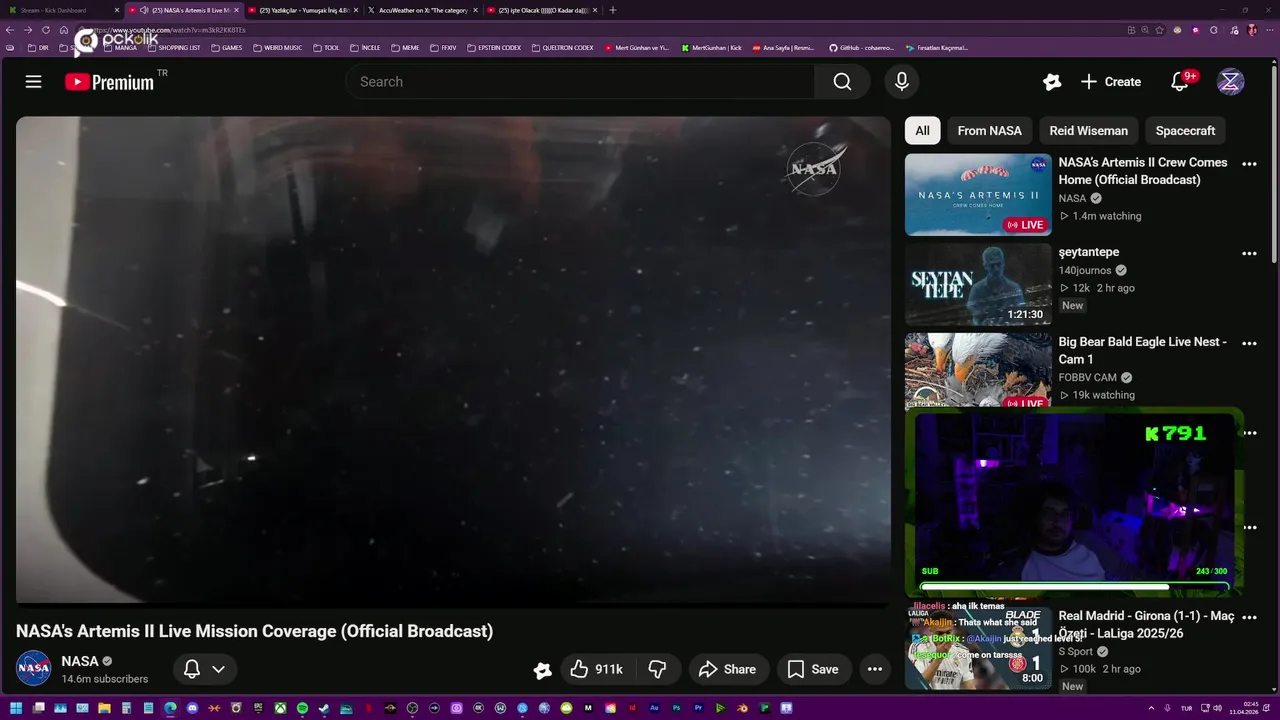Switch to AccuWeather on X tab
The height and width of the screenshot is (720, 1280).
[x=422, y=10]
